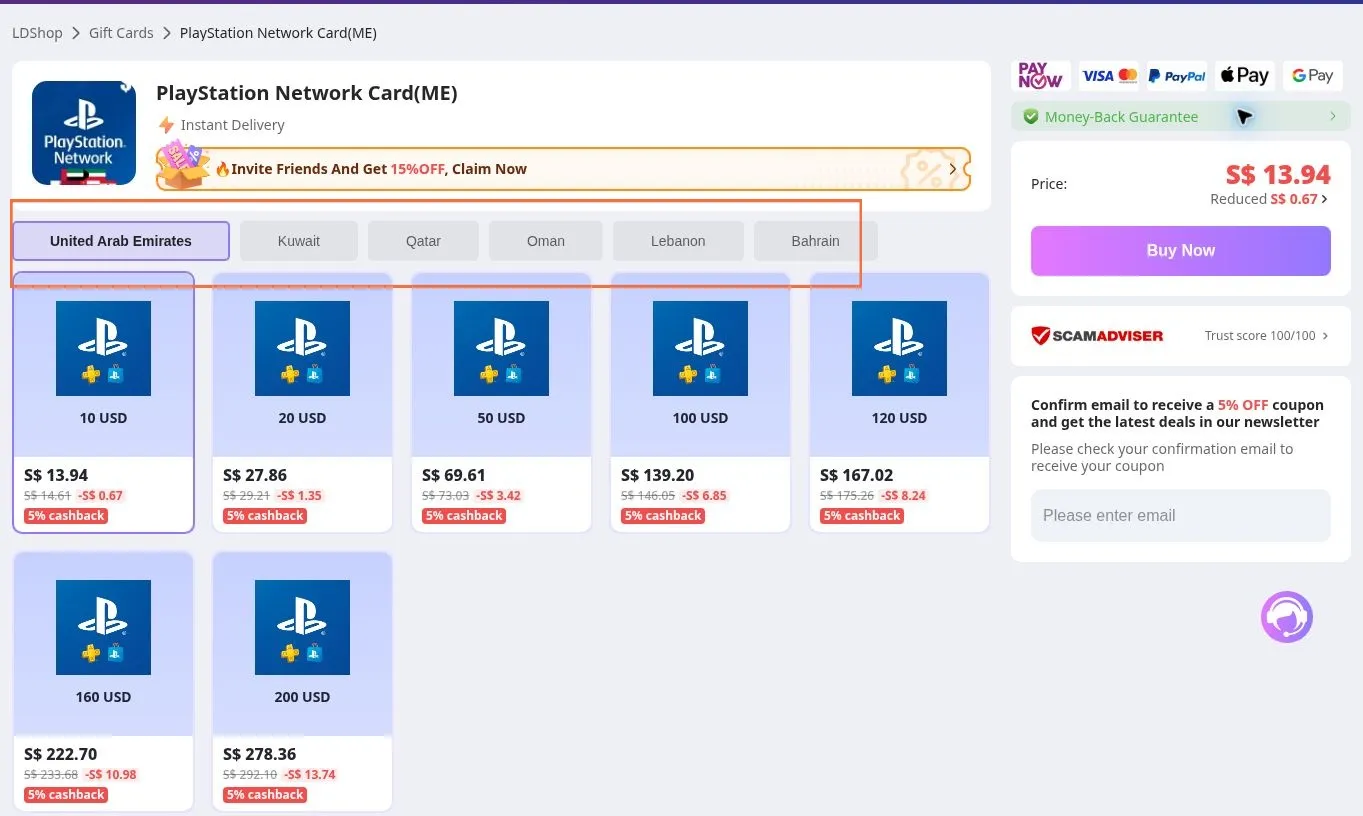Click the Apple Pay icon

1245,75
